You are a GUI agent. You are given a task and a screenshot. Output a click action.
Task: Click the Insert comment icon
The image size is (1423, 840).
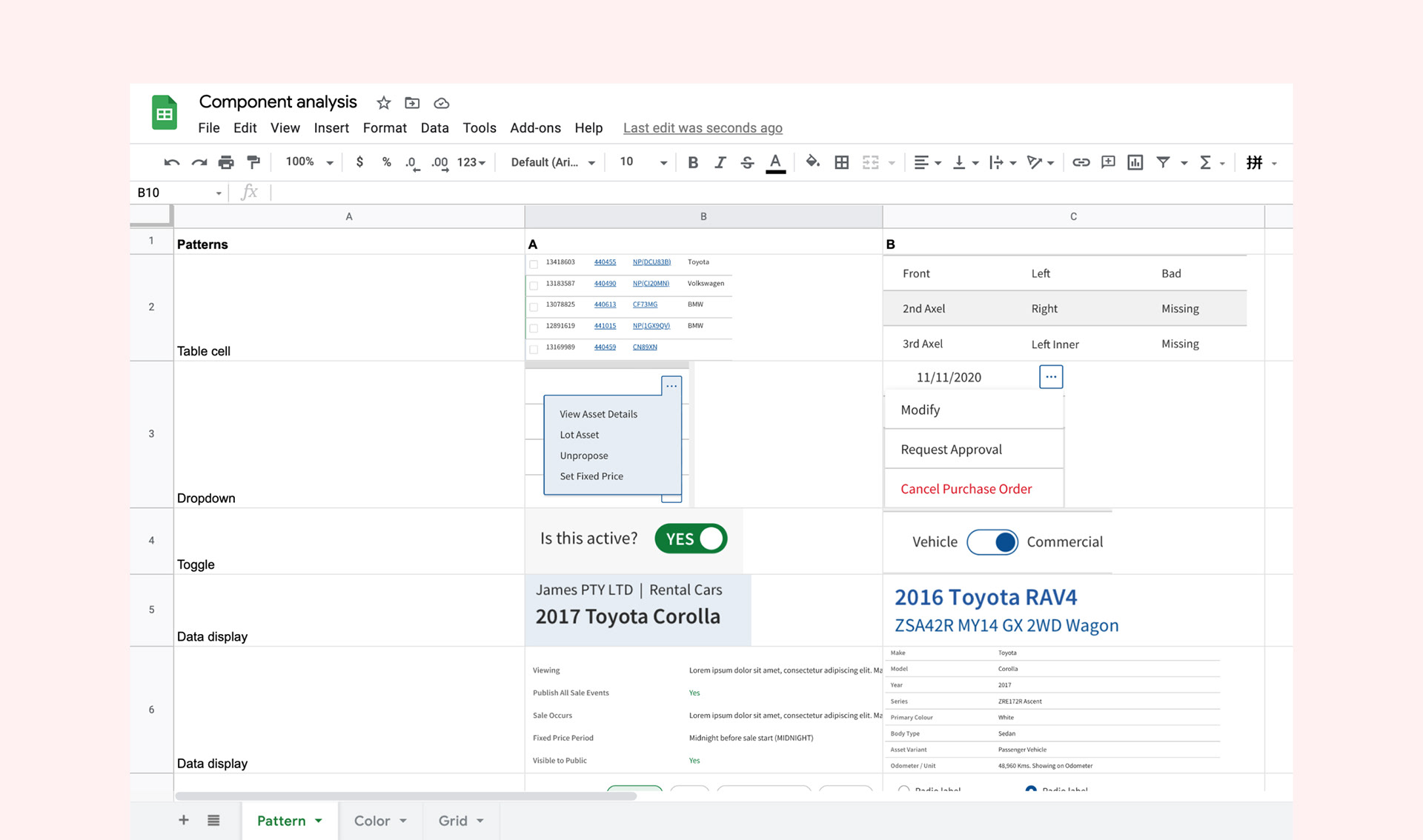click(x=1108, y=162)
